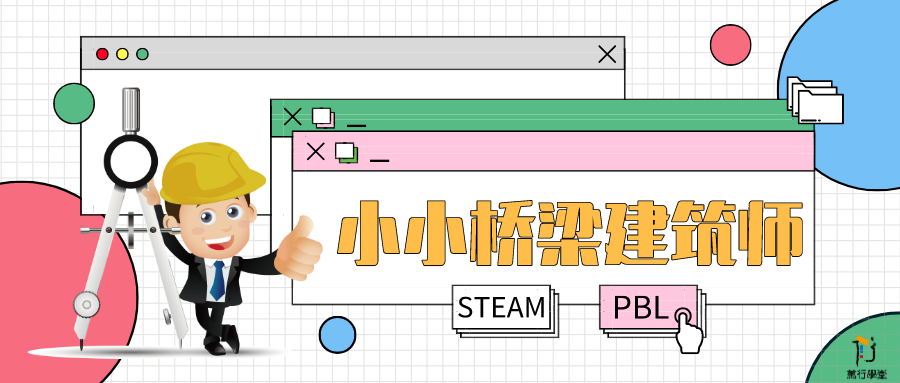Click the STEAM label button
Screen dimensions: 900x383
501,308
